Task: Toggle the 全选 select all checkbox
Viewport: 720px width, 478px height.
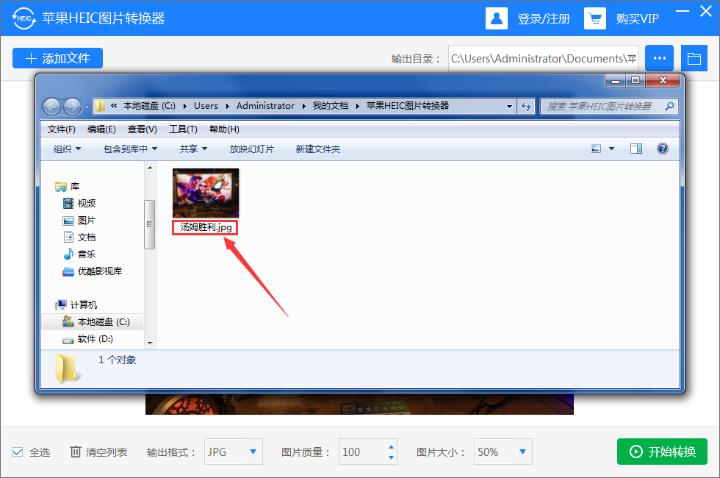Action: pyautogui.click(x=17, y=452)
